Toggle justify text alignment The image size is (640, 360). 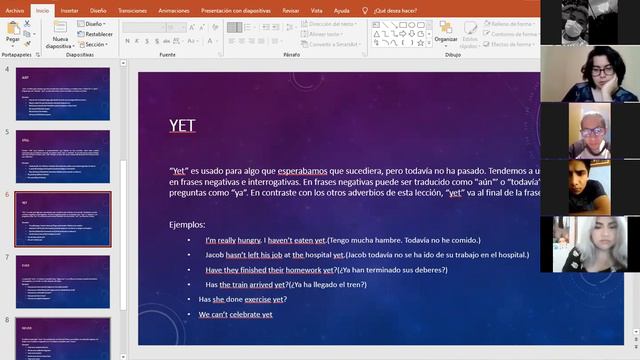click(261, 41)
